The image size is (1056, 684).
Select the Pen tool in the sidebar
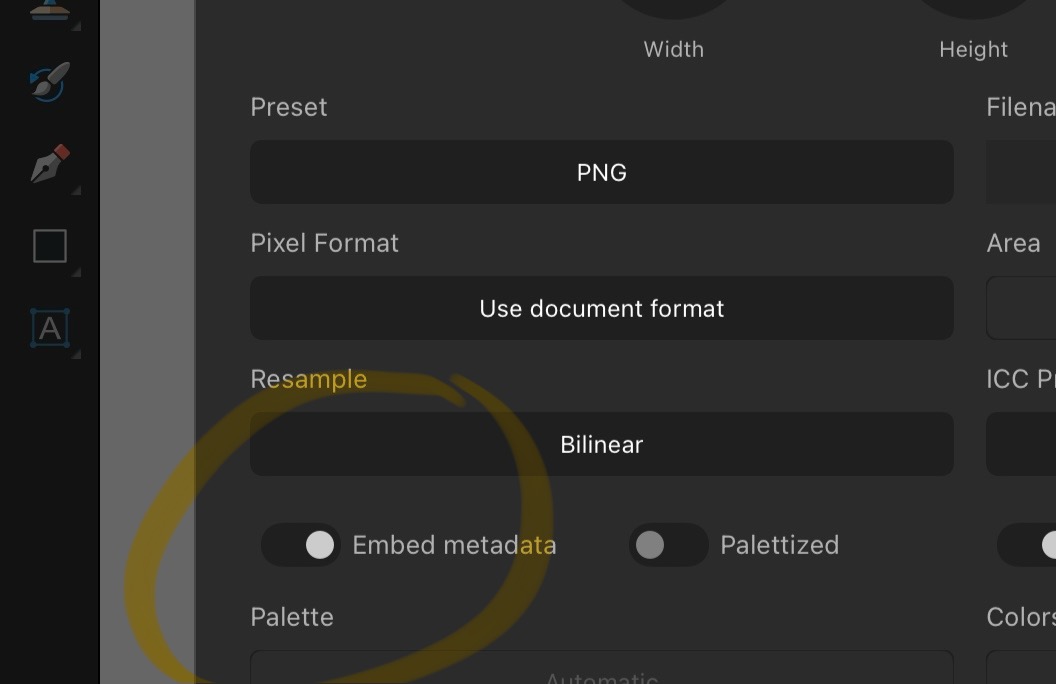click(50, 164)
